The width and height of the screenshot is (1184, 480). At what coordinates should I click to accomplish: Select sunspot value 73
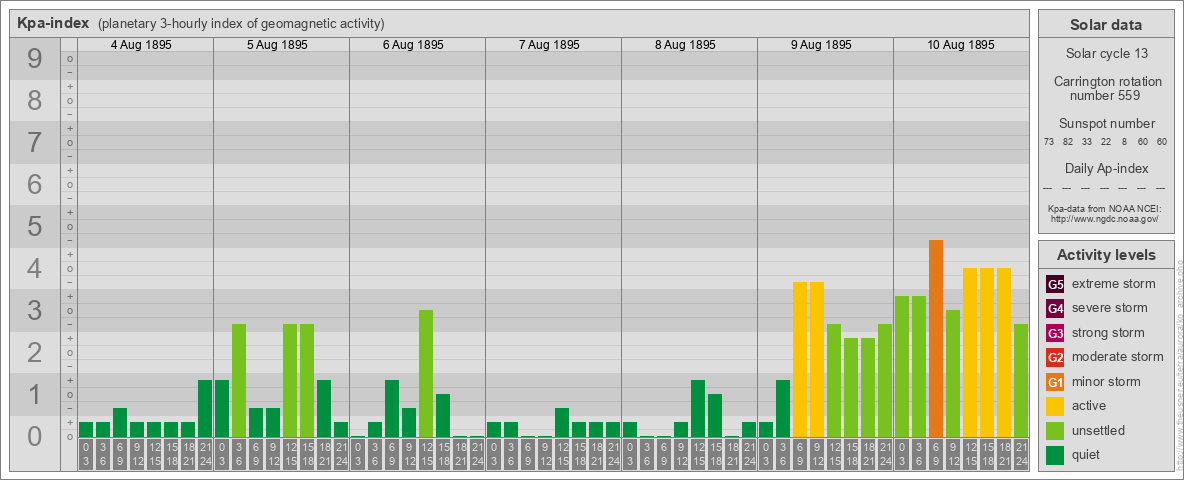1049,142
